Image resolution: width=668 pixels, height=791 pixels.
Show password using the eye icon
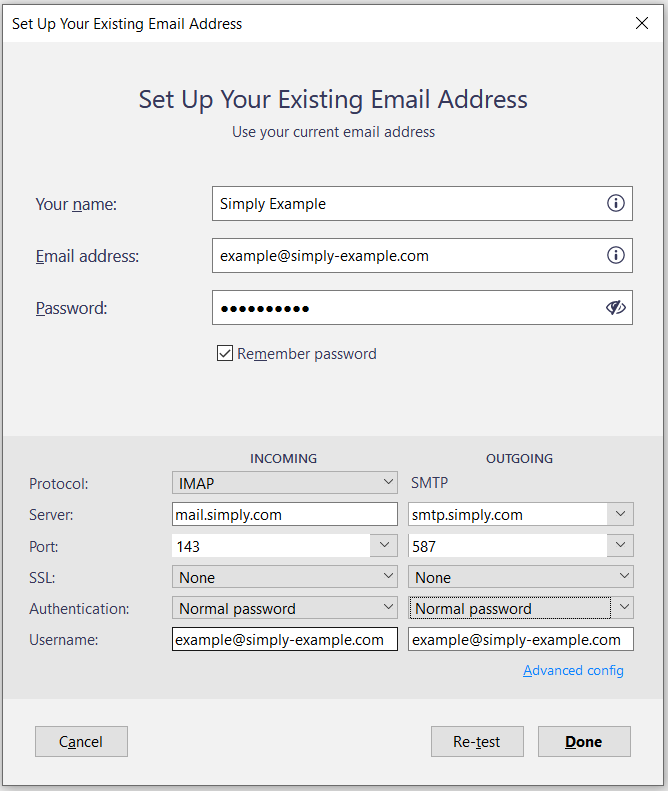tap(616, 308)
